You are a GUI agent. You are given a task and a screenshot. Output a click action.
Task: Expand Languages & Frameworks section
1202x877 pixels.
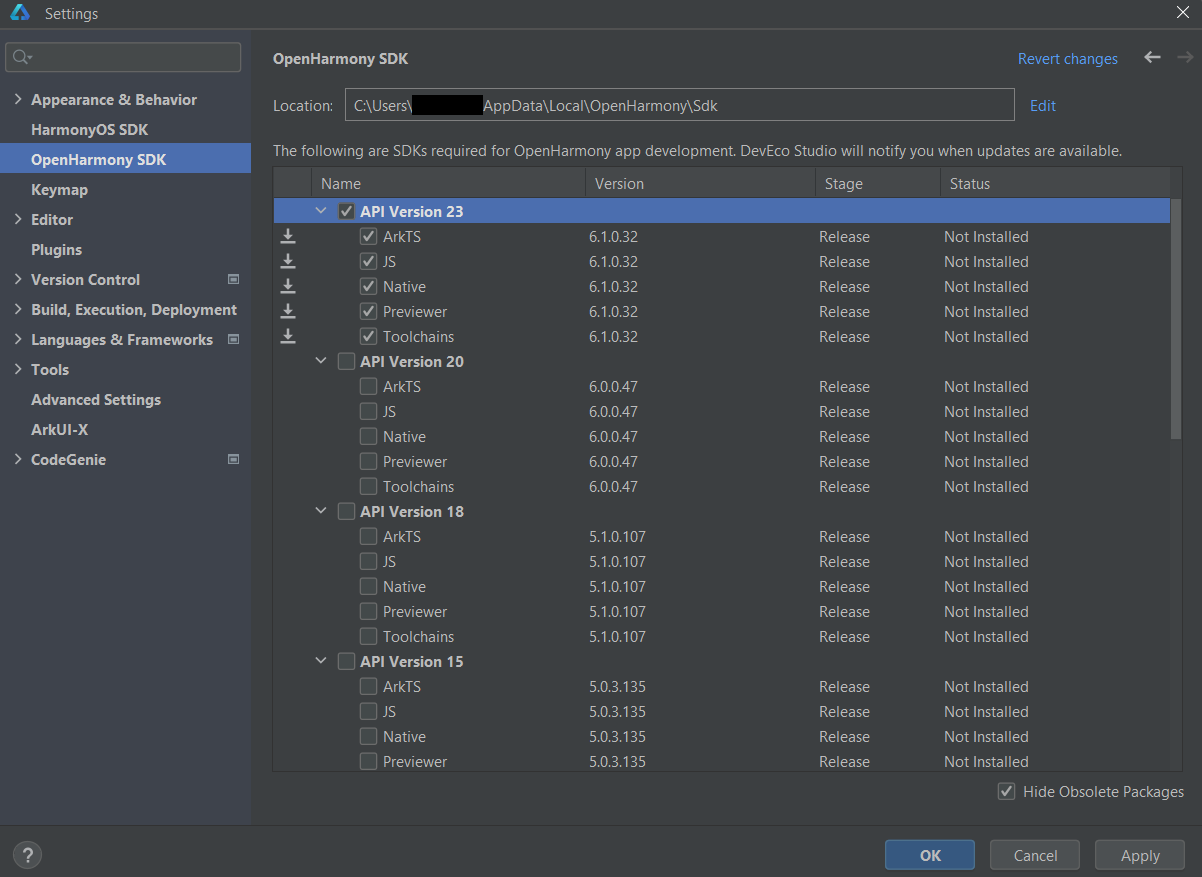tap(18, 339)
